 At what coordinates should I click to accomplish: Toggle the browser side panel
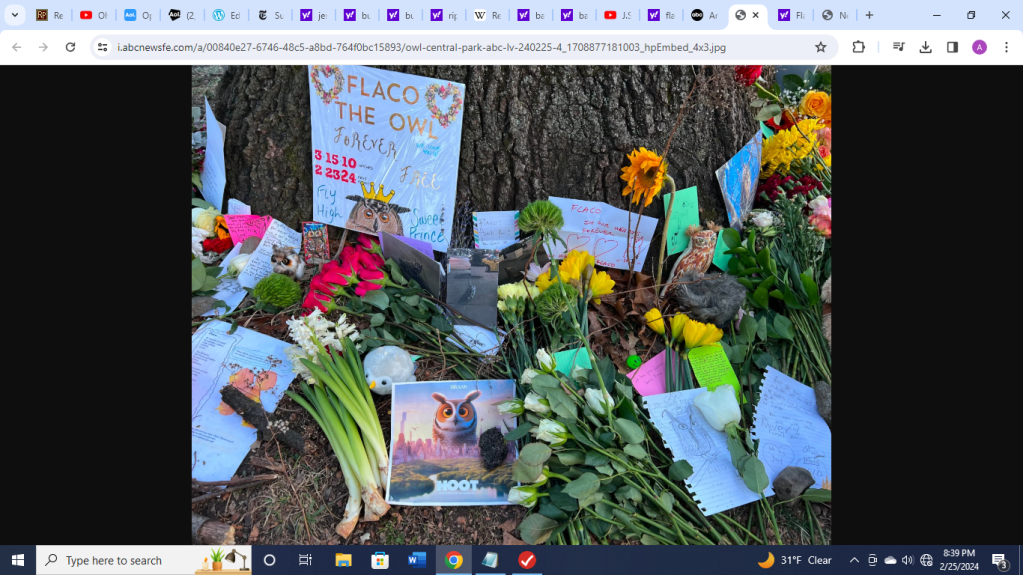tap(952, 47)
